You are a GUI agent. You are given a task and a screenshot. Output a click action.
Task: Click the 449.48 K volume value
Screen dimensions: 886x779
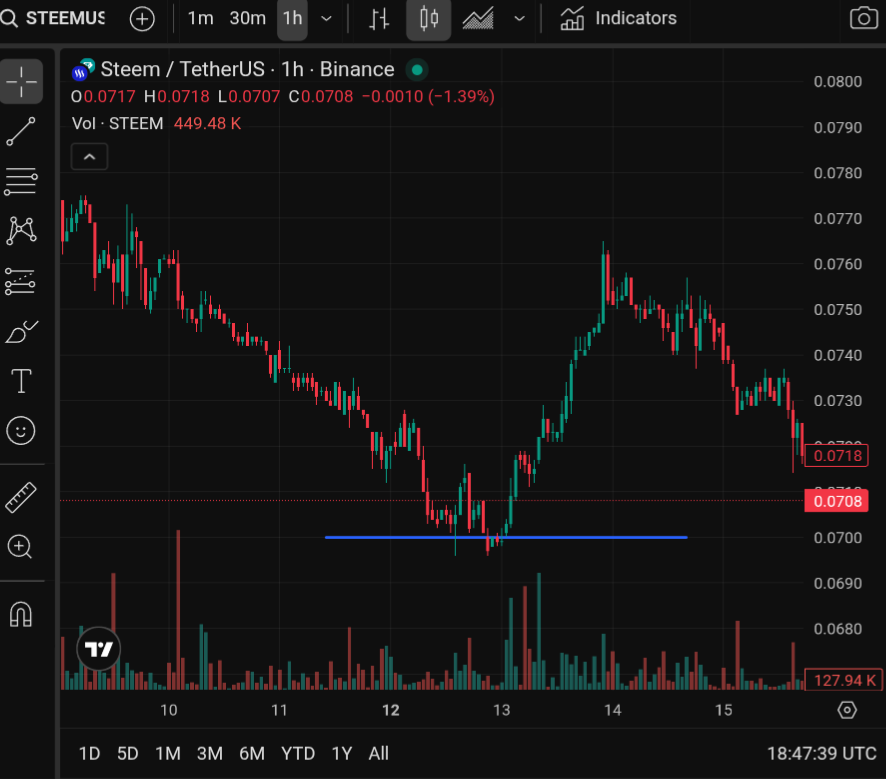[x=207, y=124]
